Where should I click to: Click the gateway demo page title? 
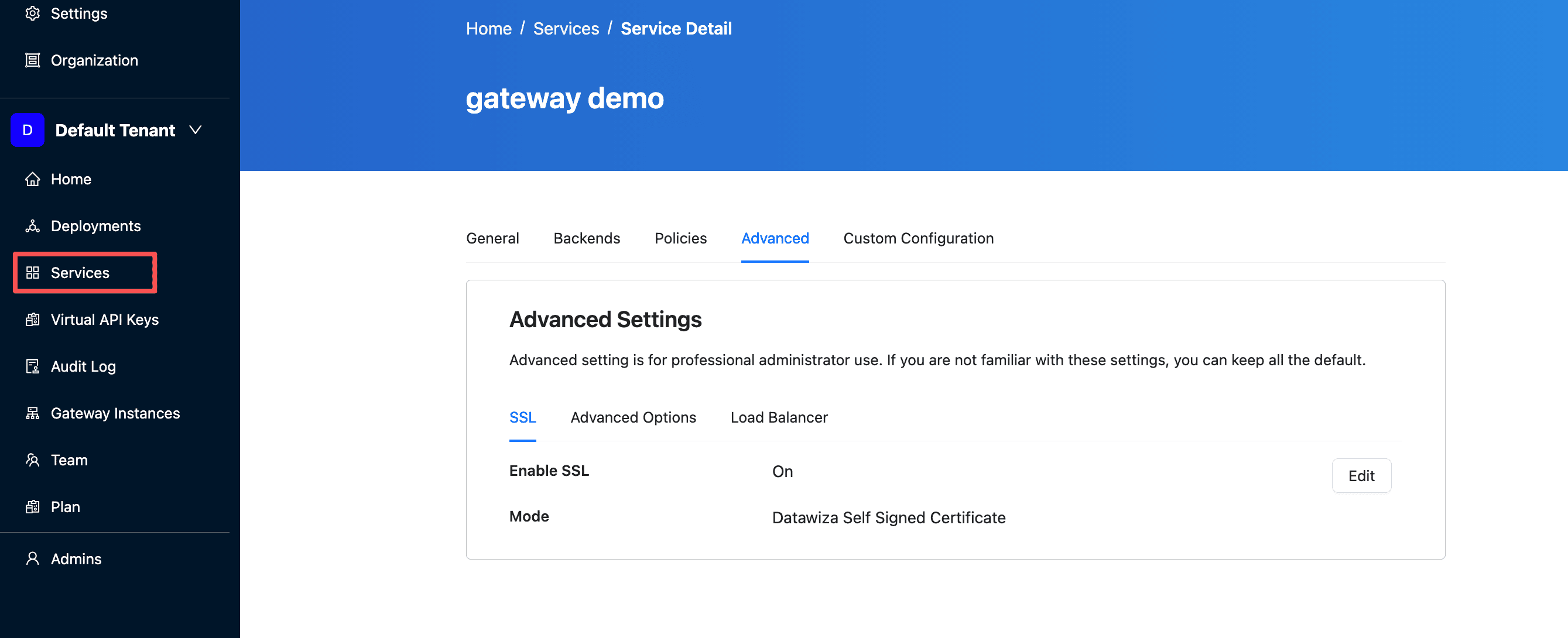click(x=565, y=98)
